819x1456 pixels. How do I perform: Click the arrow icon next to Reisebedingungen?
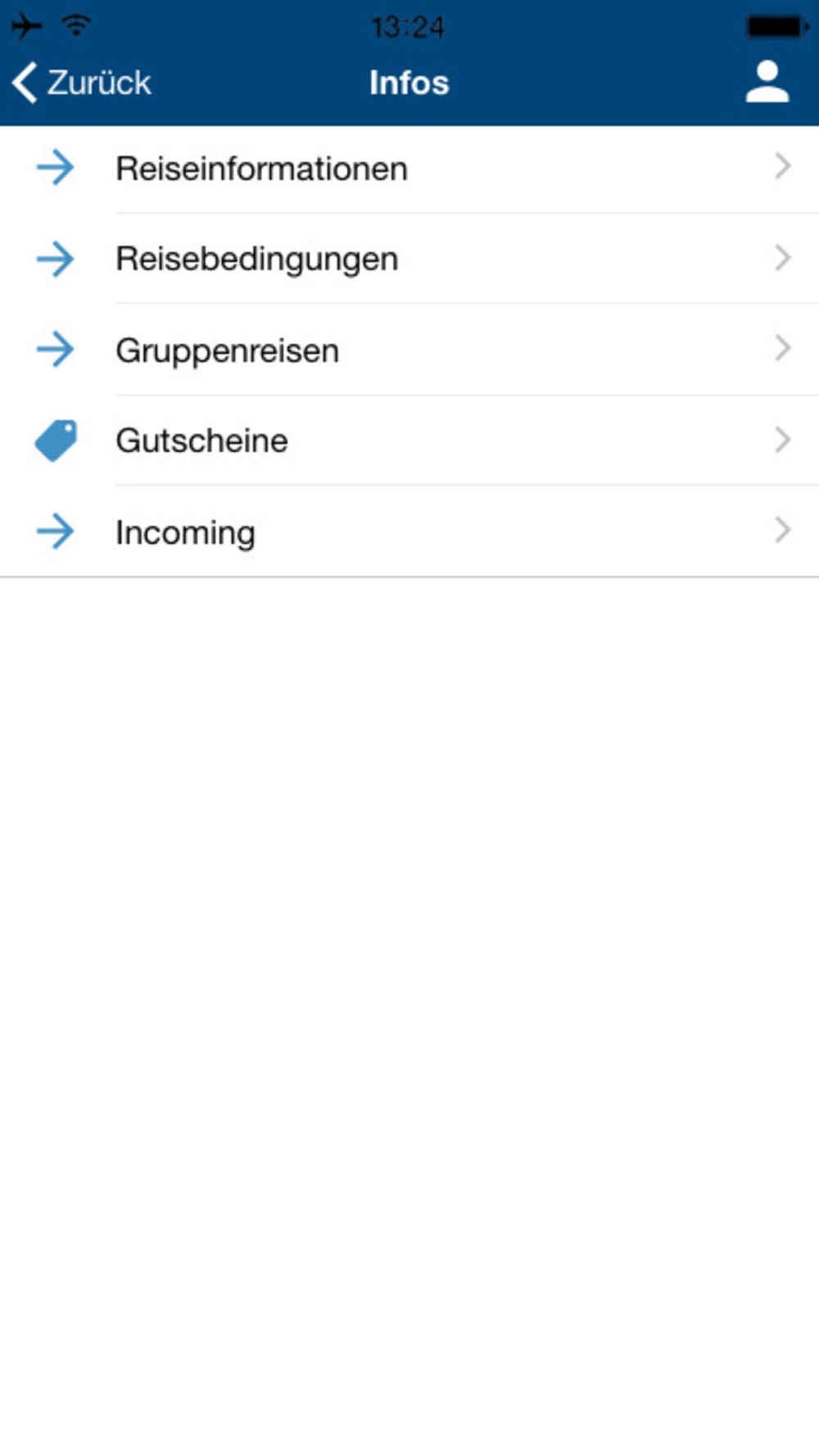tap(55, 259)
